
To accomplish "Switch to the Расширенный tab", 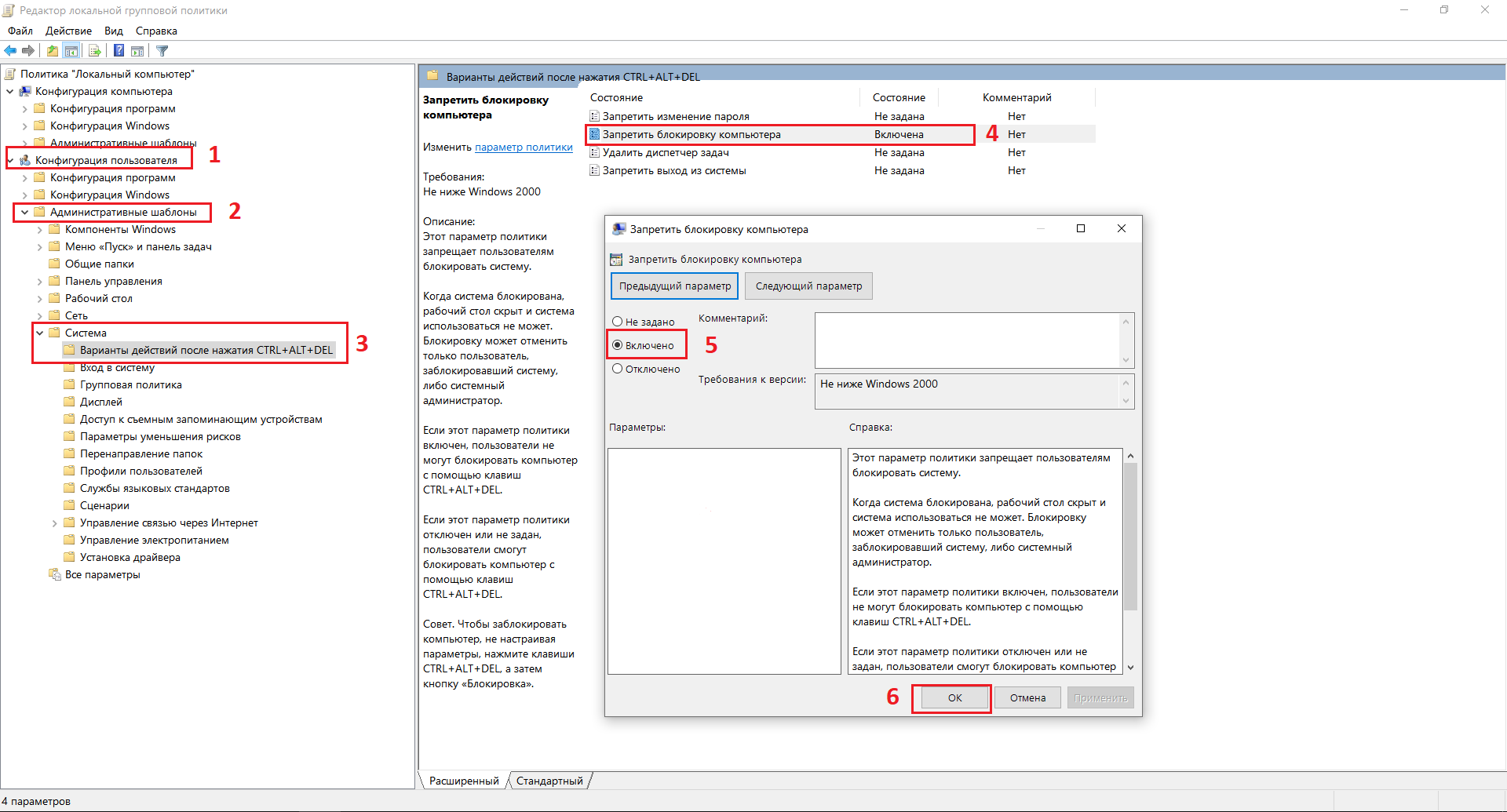I will coord(464,781).
